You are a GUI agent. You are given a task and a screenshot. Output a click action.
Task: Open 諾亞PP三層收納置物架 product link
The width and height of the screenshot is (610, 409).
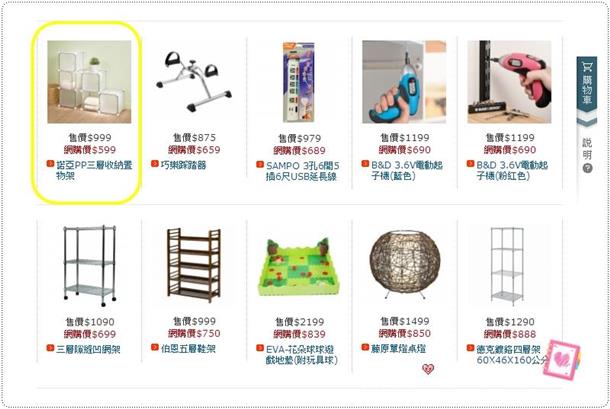[94, 170]
